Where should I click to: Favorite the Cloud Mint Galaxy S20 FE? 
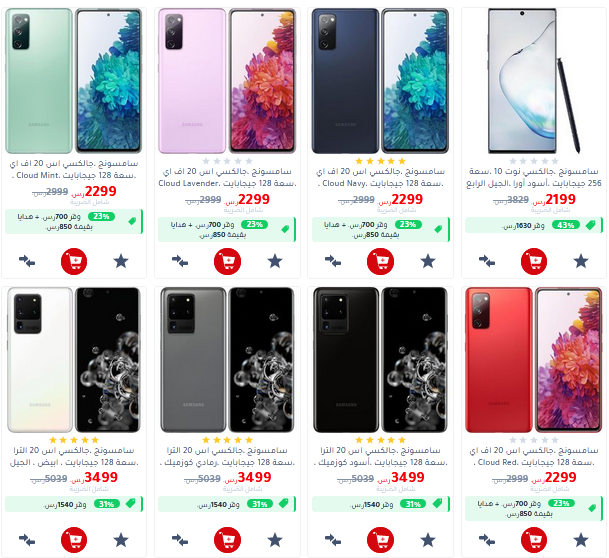point(121,261)
